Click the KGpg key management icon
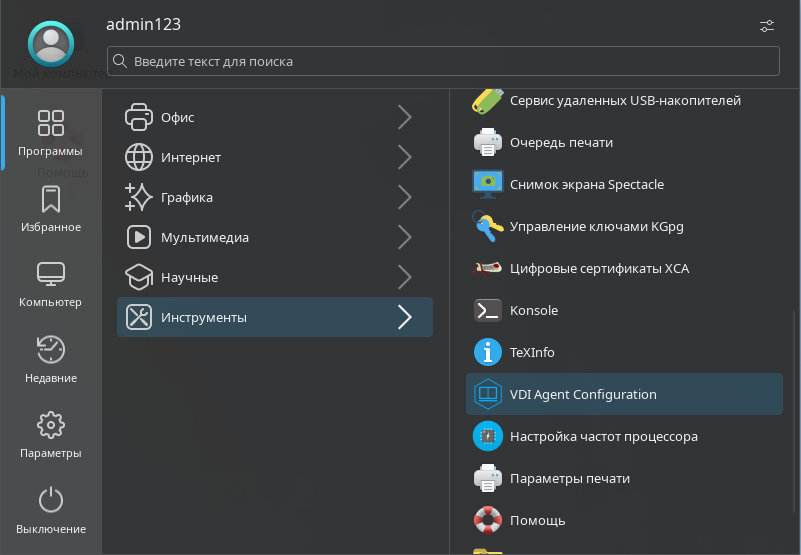 487,227
